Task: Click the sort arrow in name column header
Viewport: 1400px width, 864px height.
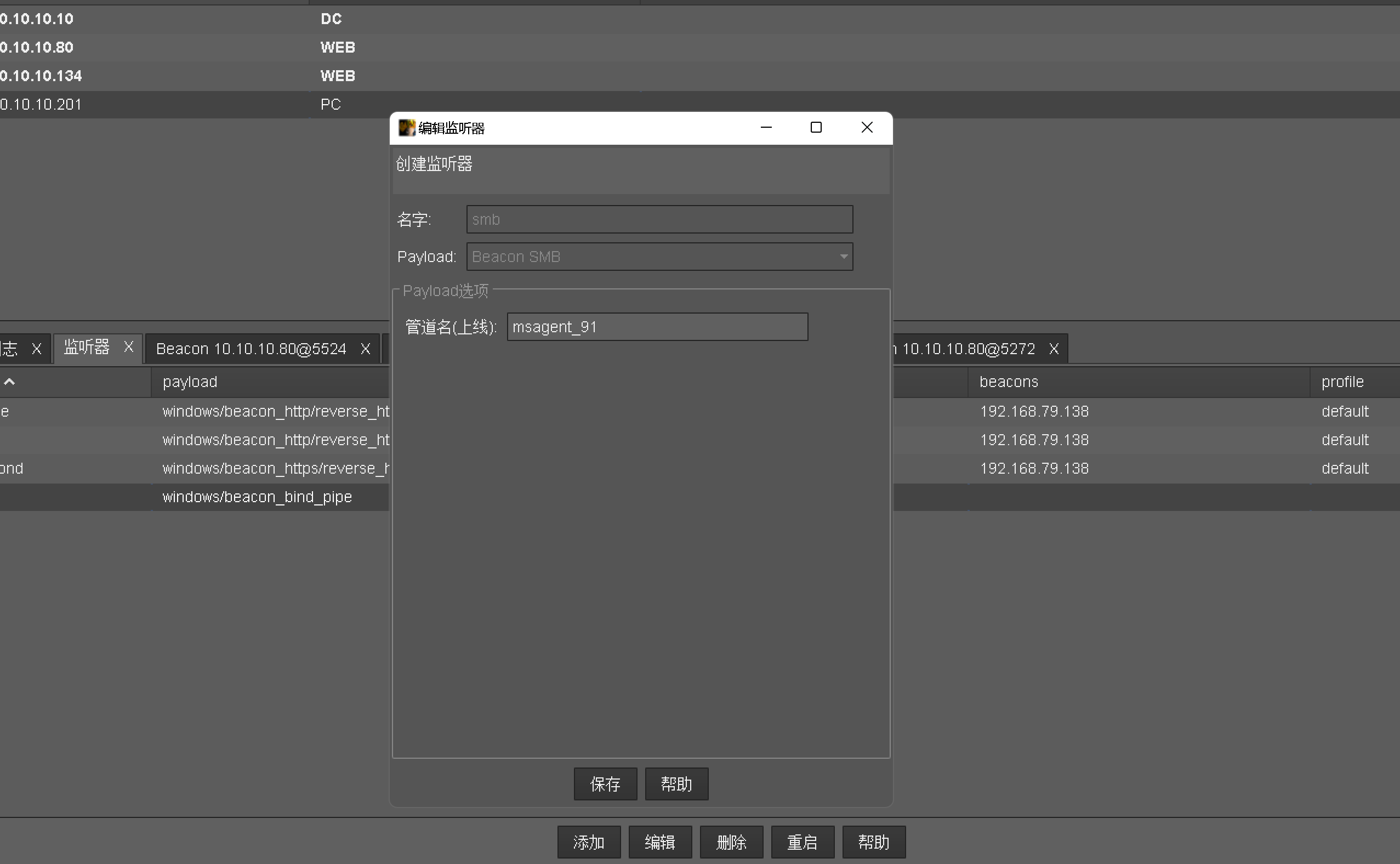Action: pyautogui.click(x=10, y=382)
